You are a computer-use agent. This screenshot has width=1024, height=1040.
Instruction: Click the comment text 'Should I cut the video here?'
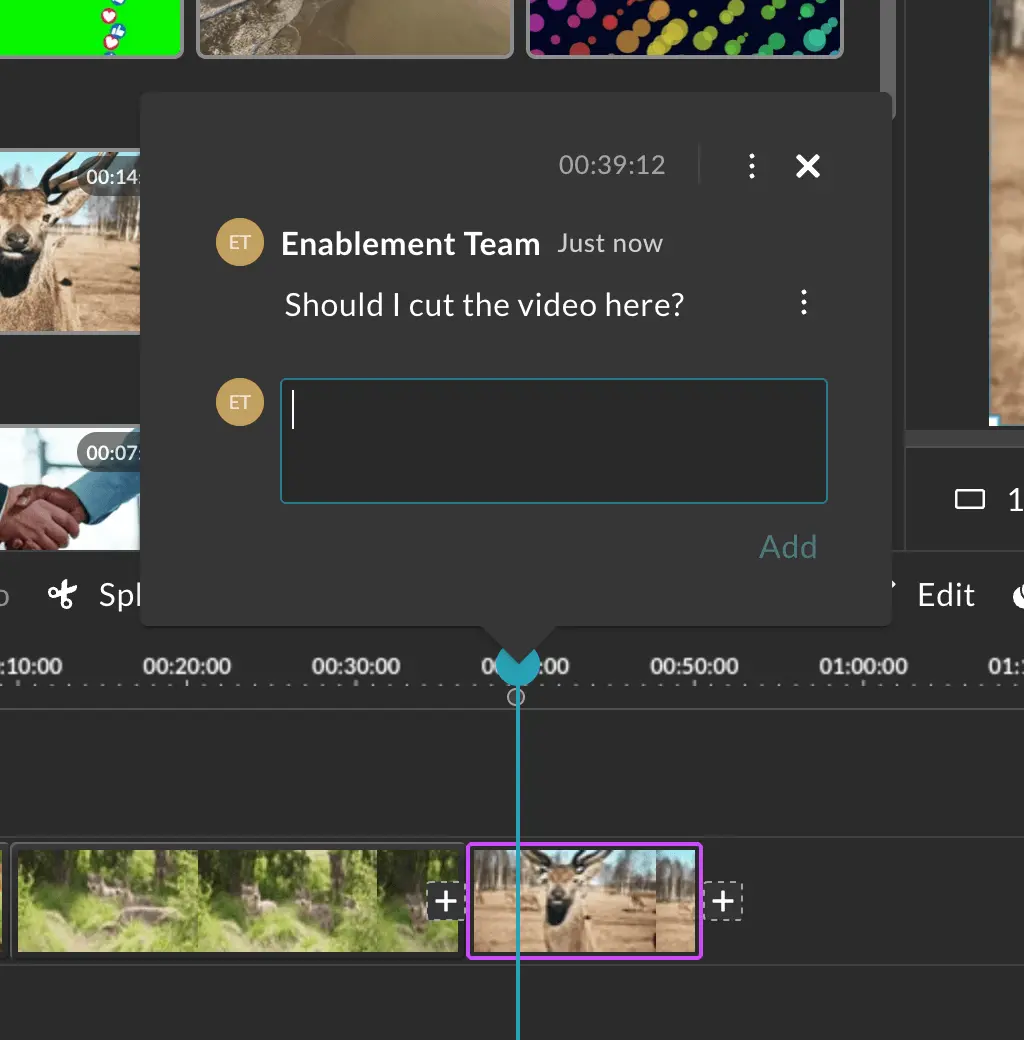click(x=484, y=305)
